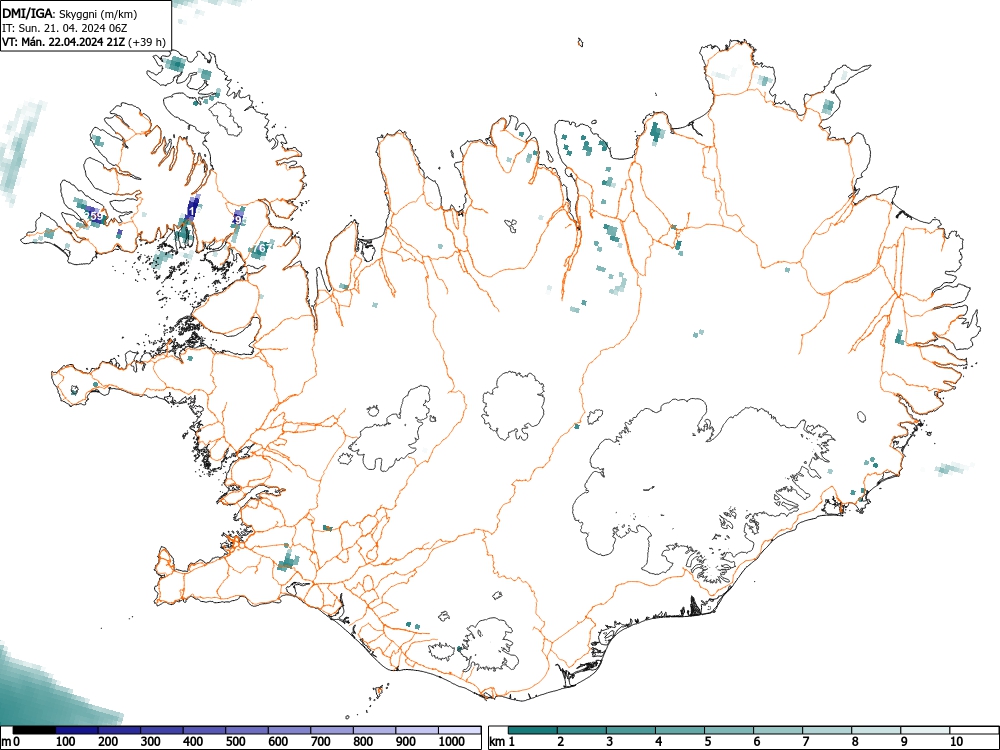This screenshot has width=1000, height=750.
Task: Click the '600' legend tick label
Action: tap(278, 741)
